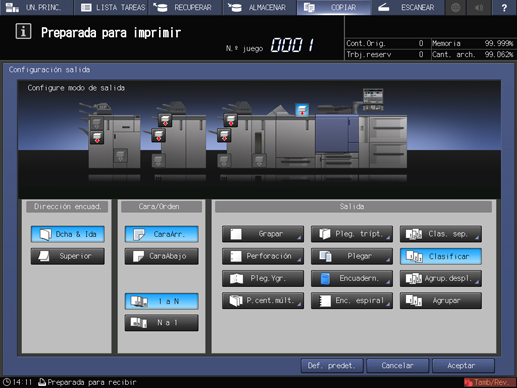
Task: Select lower tray icon on middle finisher
Action: tap(158, 136)
